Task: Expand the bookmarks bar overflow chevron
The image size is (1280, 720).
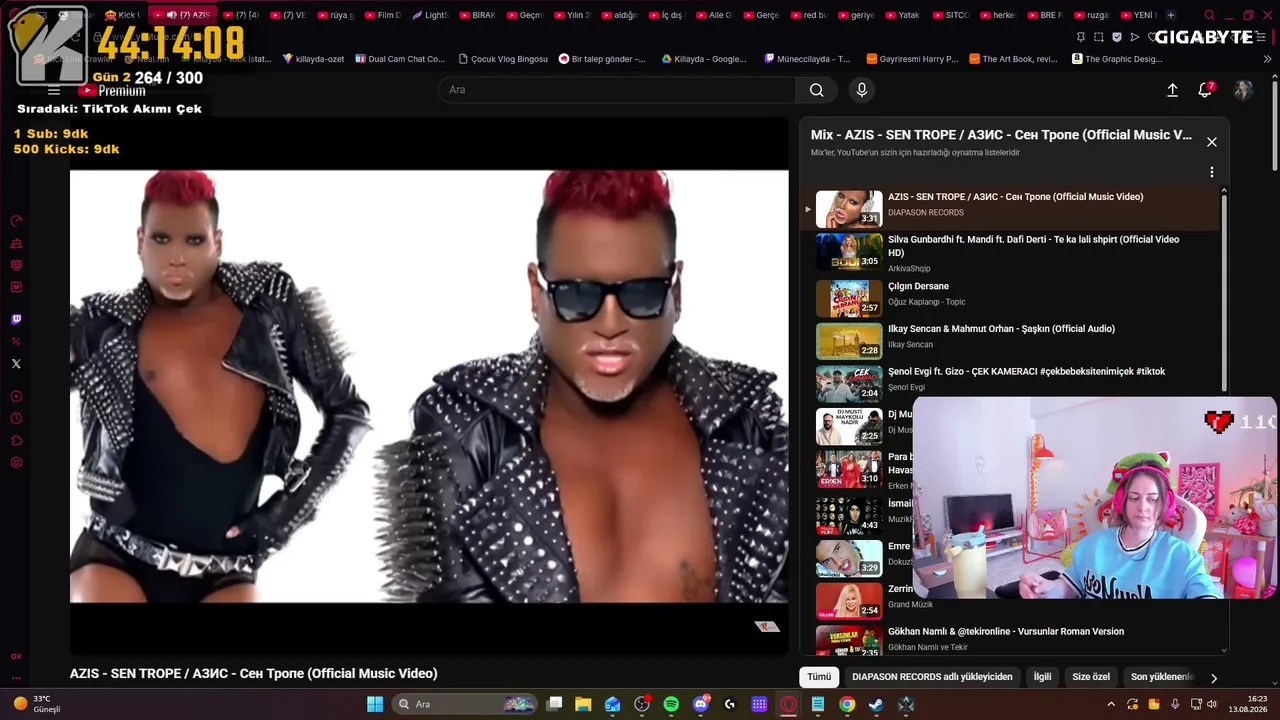Action: point(1268,59)
